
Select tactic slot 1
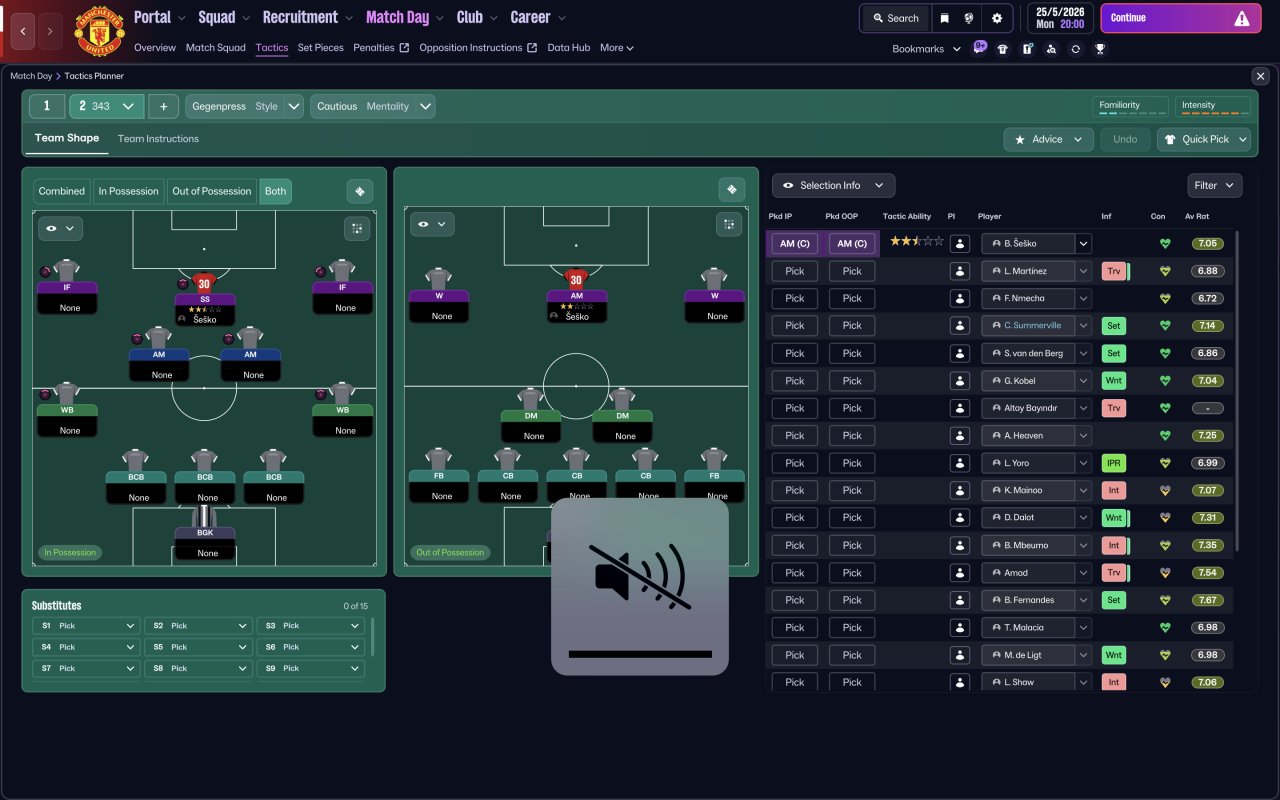(x=47, y=106)
